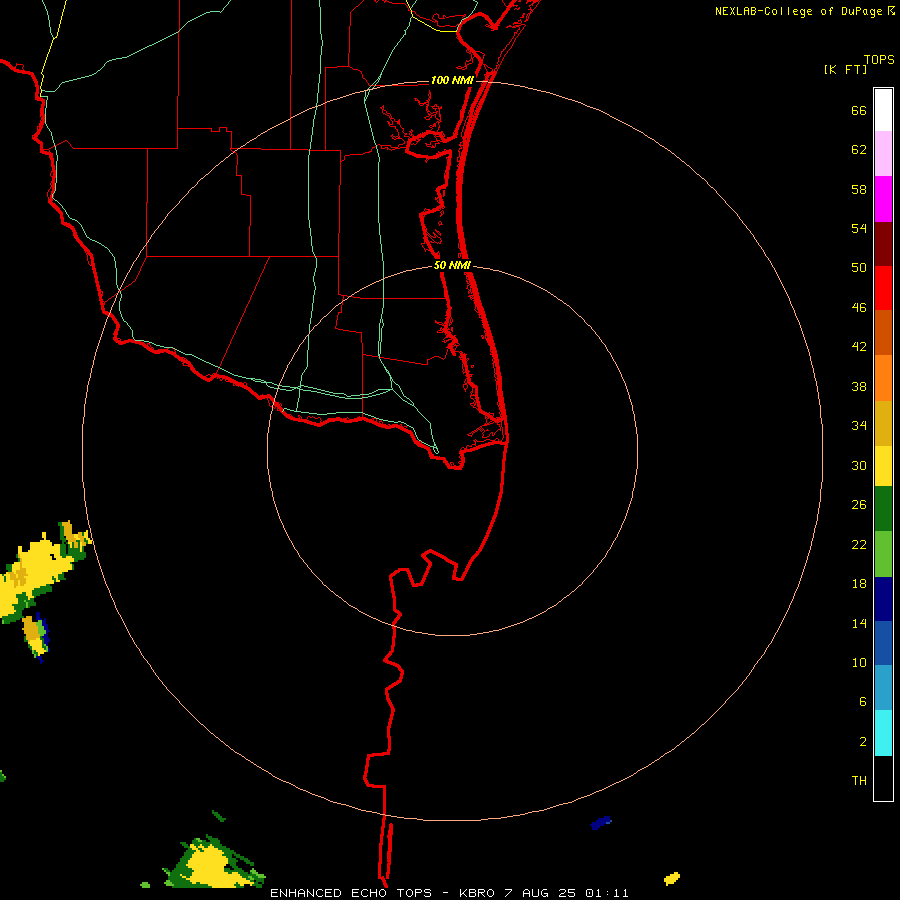900x900 pixels.
Task: Select the sky blue legend swatch
Action: (x=883, y=688)
